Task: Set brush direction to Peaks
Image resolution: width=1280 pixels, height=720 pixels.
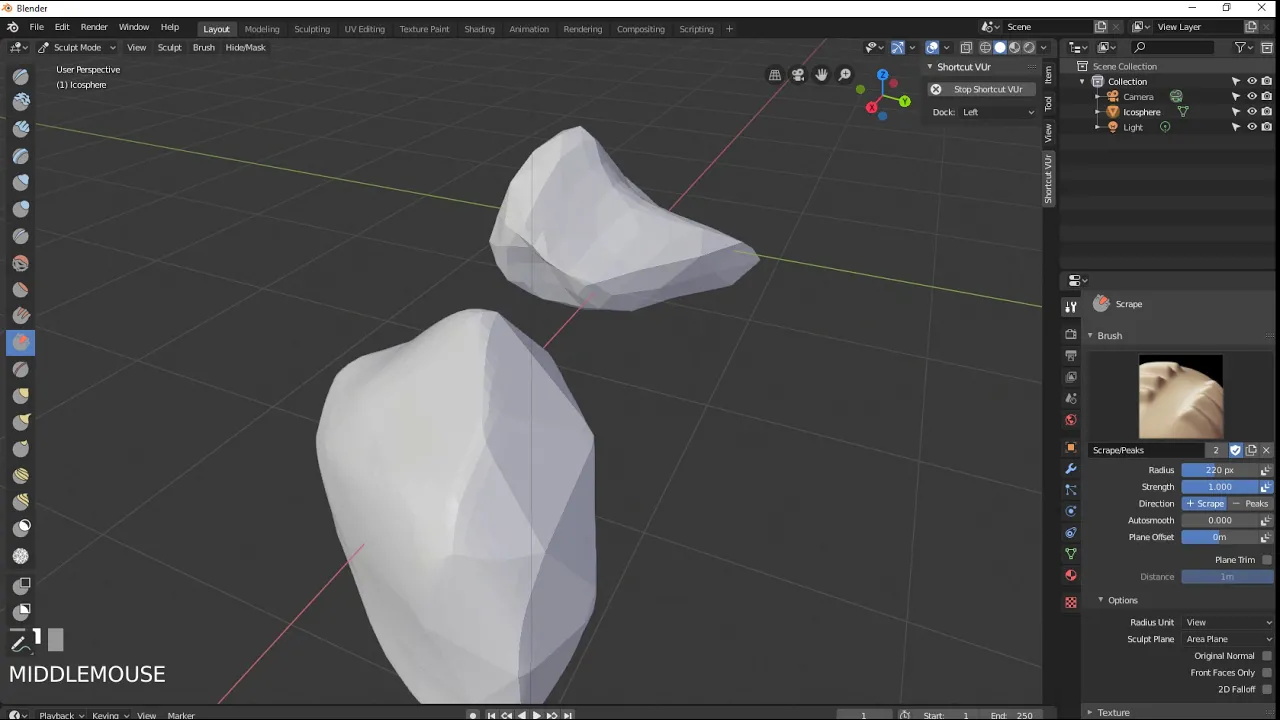Action: point(1250,504)
